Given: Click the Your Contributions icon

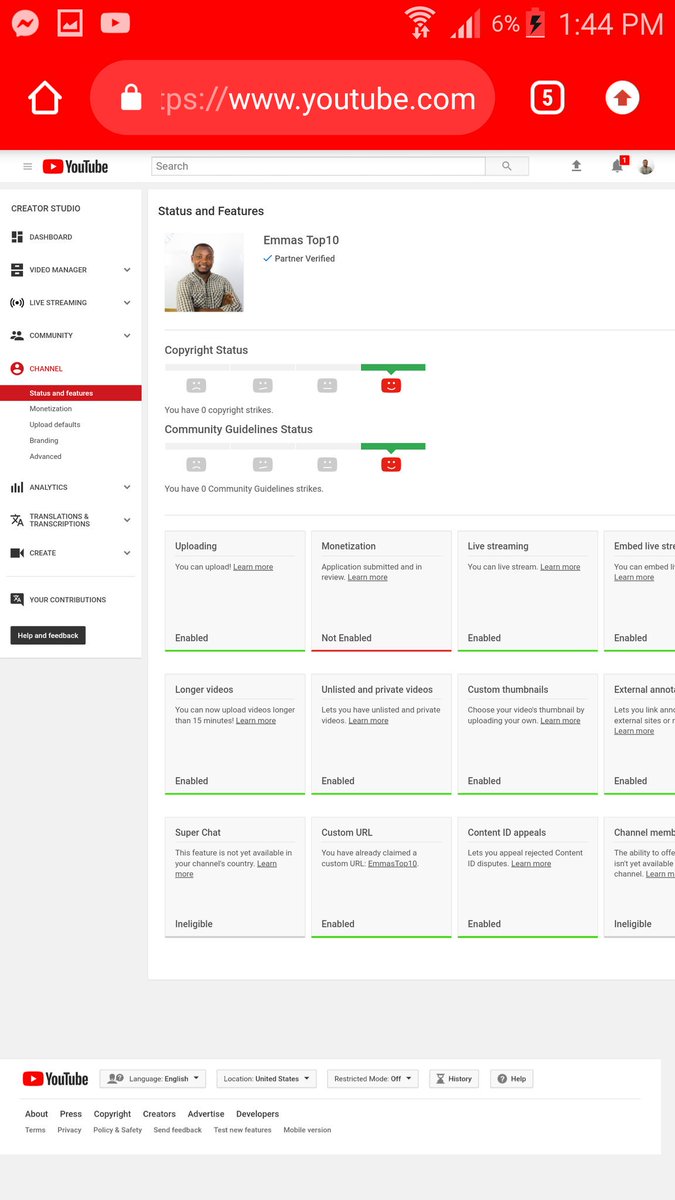Looking at the screenshot, I should point(17,600).
